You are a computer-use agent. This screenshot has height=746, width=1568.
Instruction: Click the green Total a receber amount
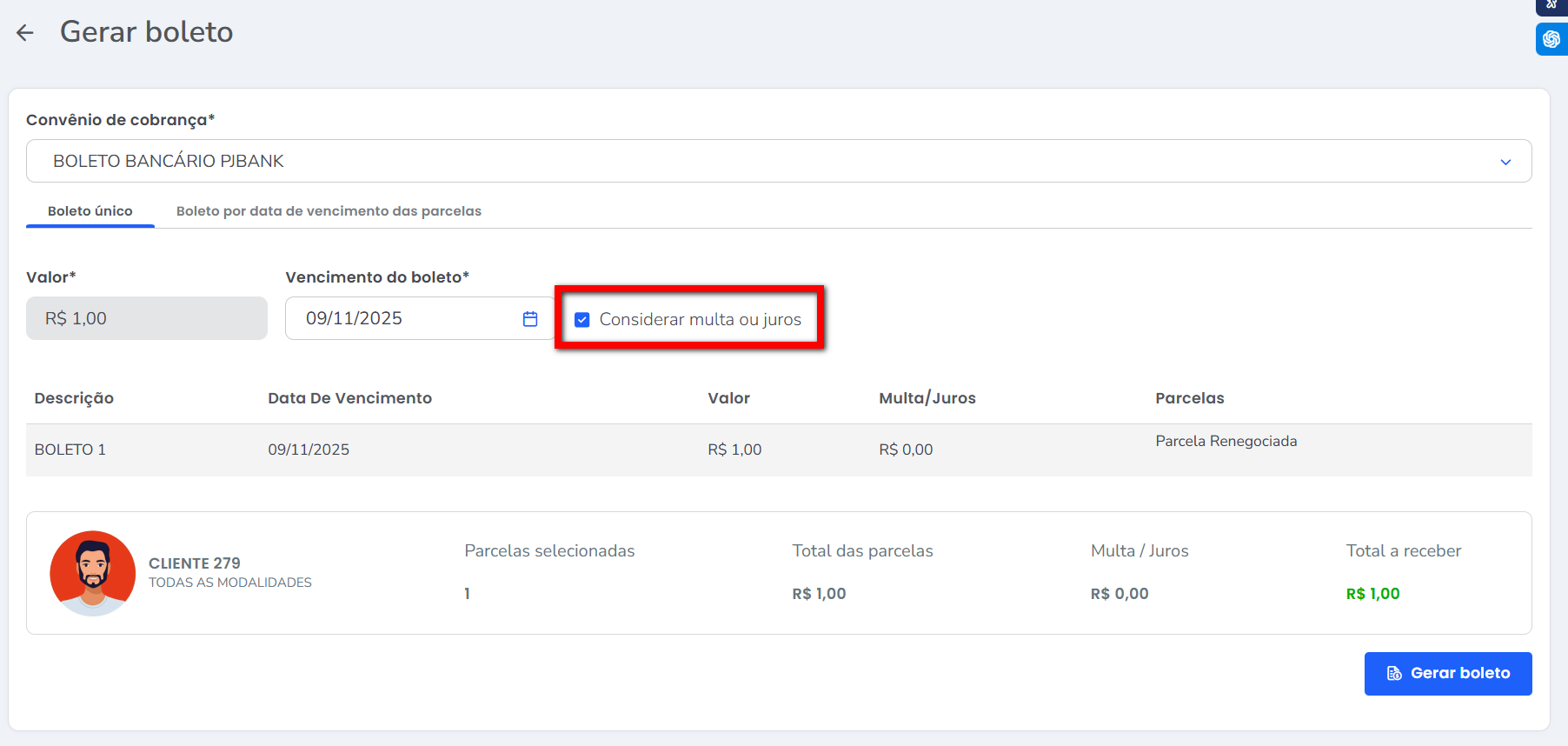pos(1372,594)
